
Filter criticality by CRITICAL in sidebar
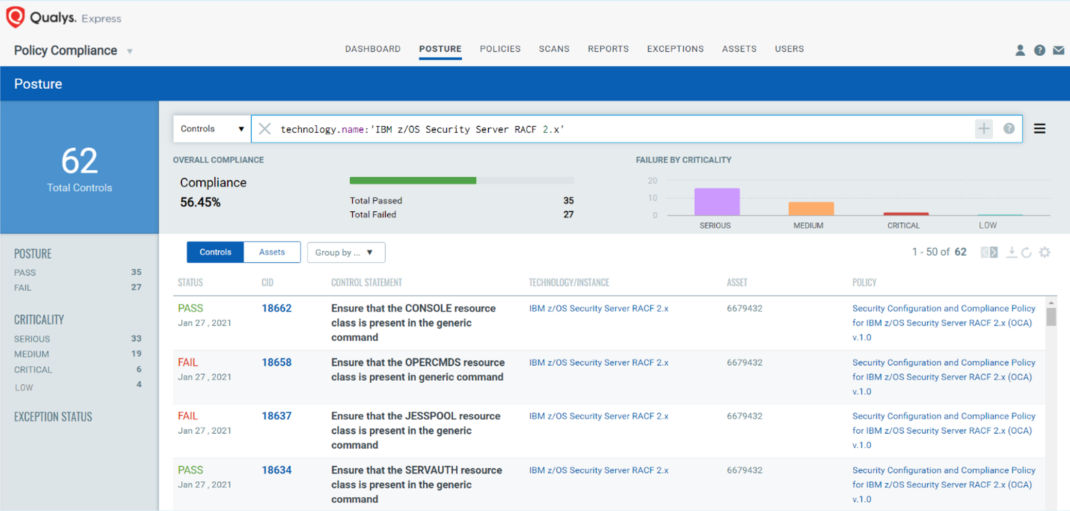point(78,370)
